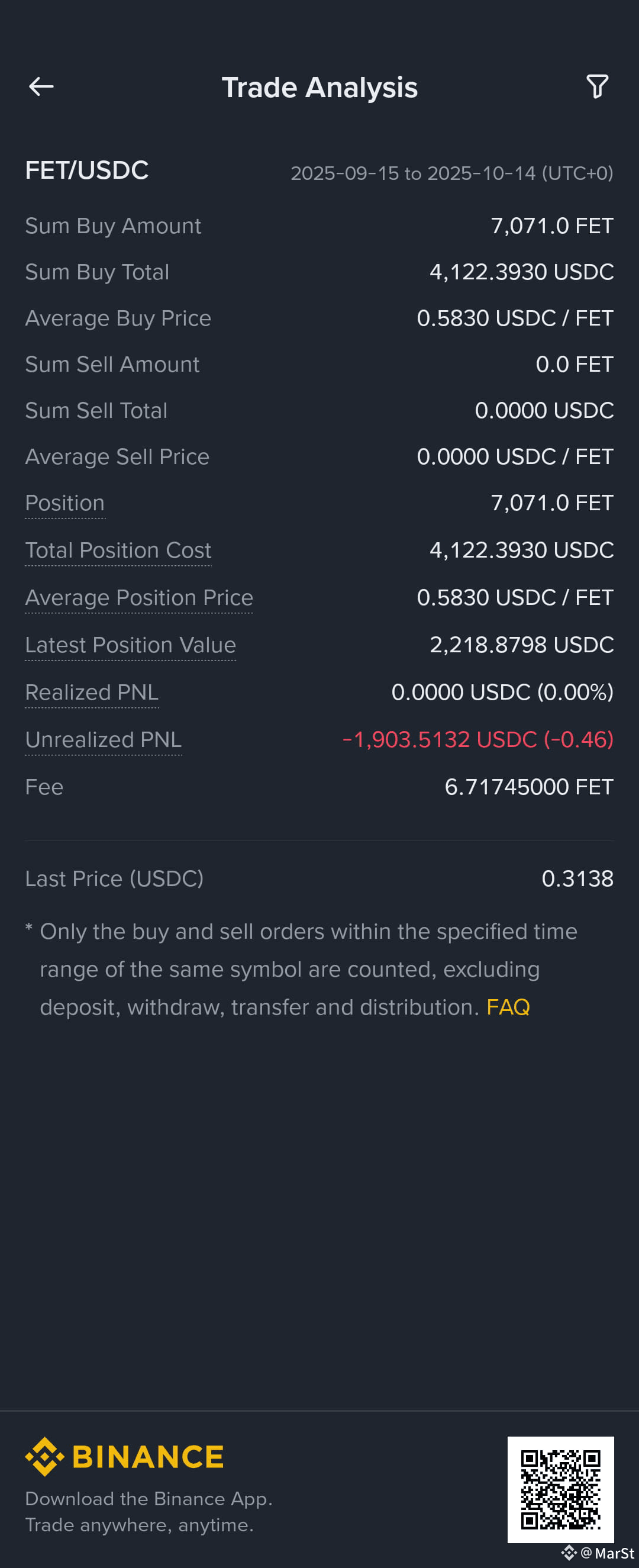Tap the MarSt watermark icon
This screenshot has height=1568, width=639.
coord(569,1553)
